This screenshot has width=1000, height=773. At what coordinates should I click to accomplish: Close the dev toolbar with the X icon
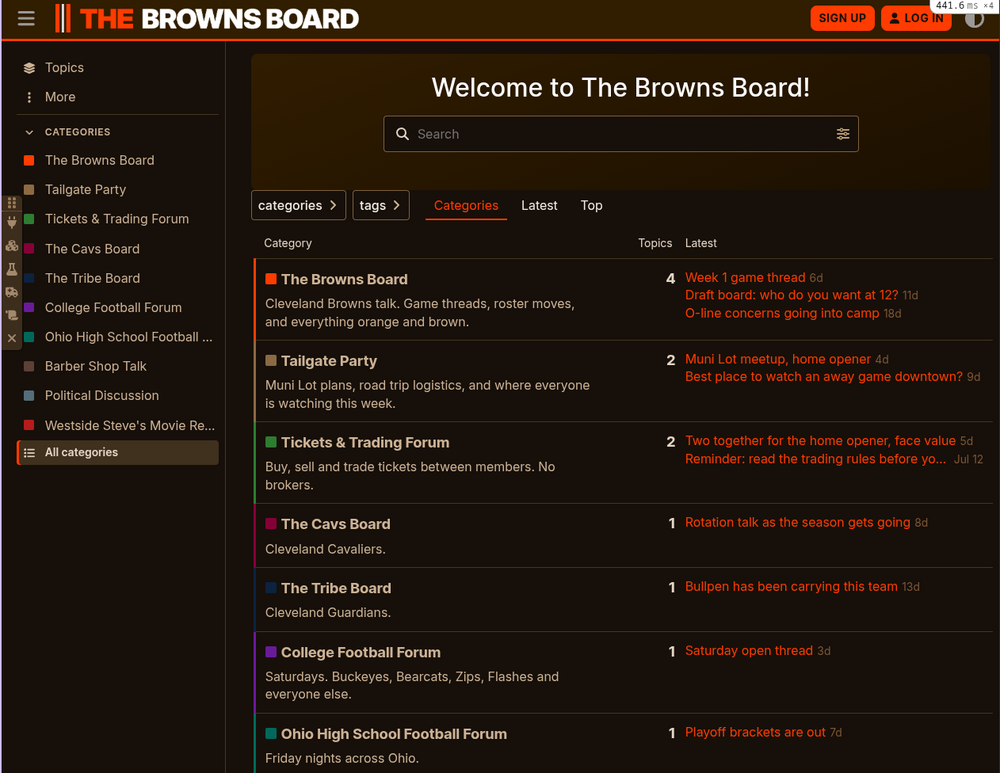pos(11,338)
